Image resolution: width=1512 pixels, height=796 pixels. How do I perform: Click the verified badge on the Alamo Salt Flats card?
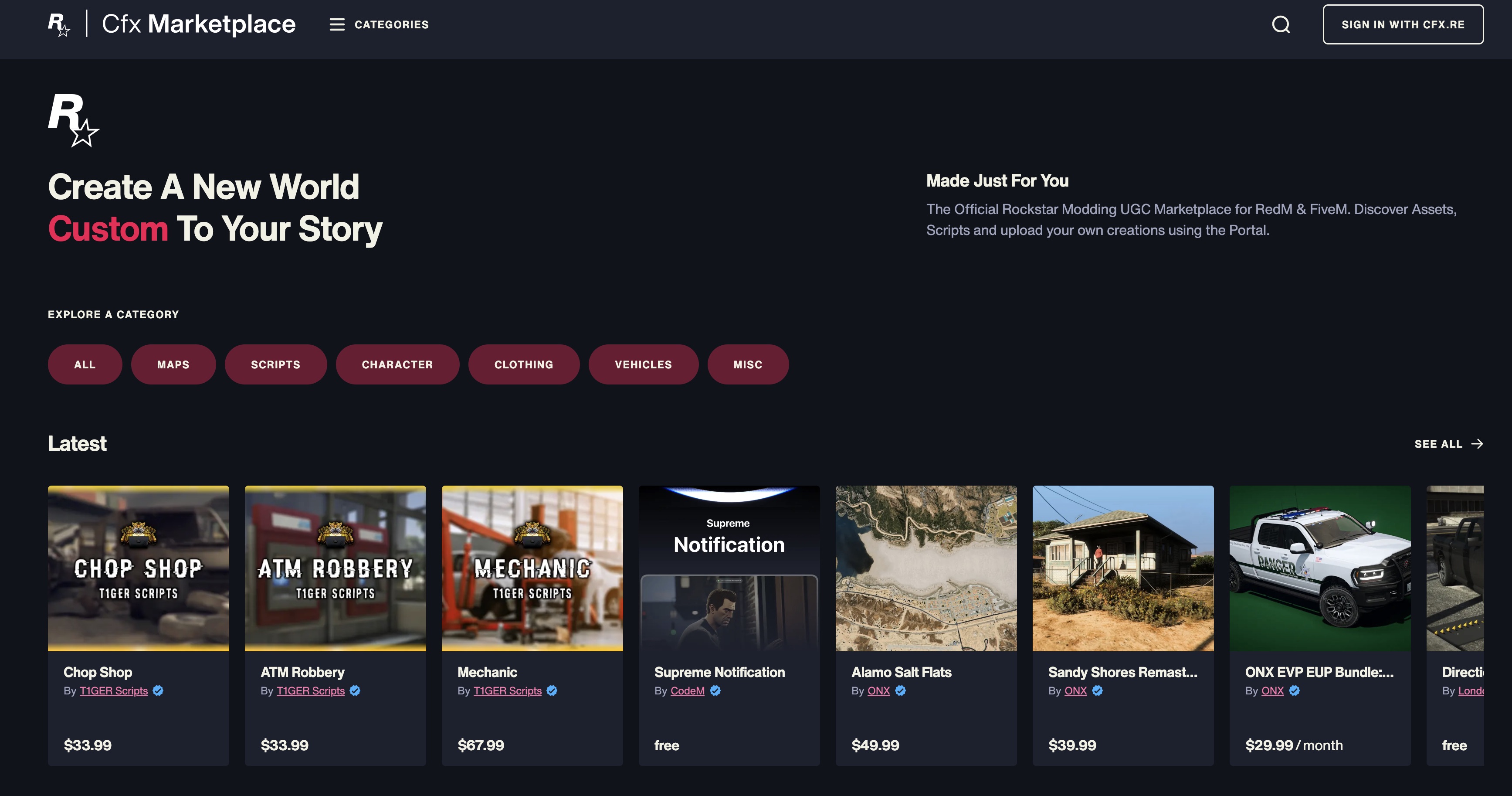click(x=900, y=691)
